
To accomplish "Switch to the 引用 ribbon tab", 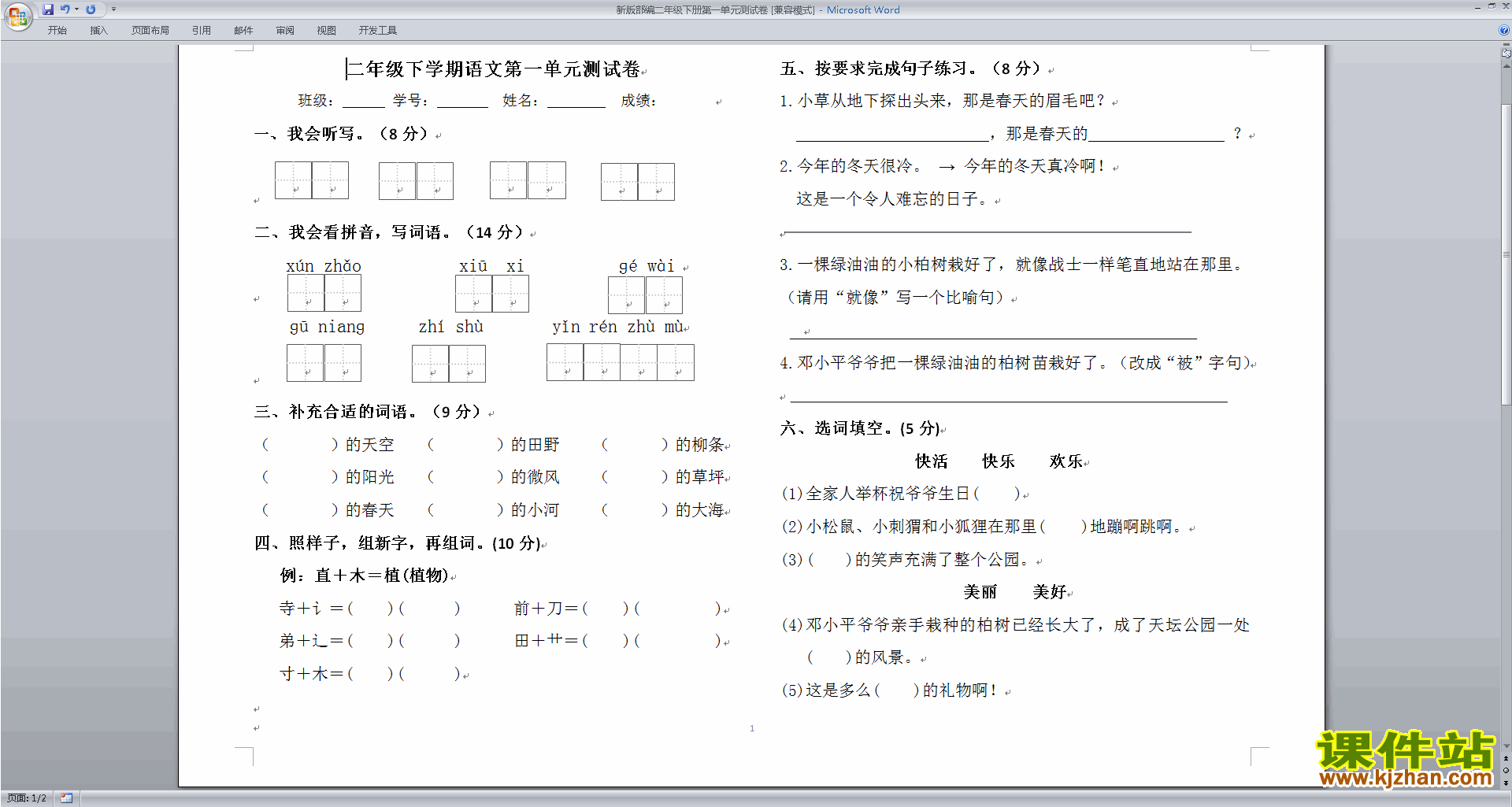I will (202, 30).
